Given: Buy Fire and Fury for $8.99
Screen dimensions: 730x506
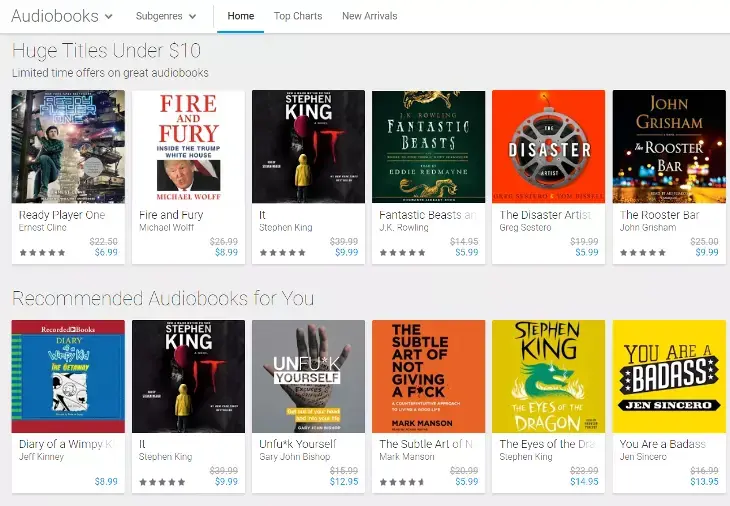Looking at the screenshot, I should tap(226, 252).
